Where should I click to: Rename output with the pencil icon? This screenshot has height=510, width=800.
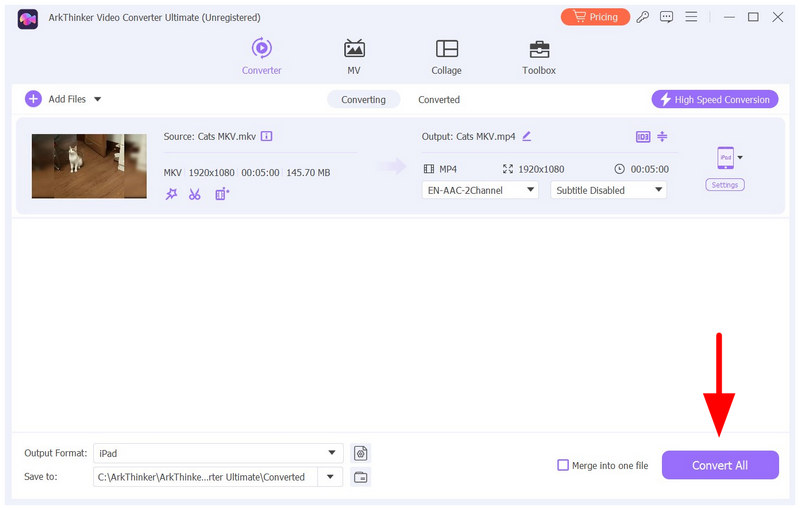coord(527,136)
